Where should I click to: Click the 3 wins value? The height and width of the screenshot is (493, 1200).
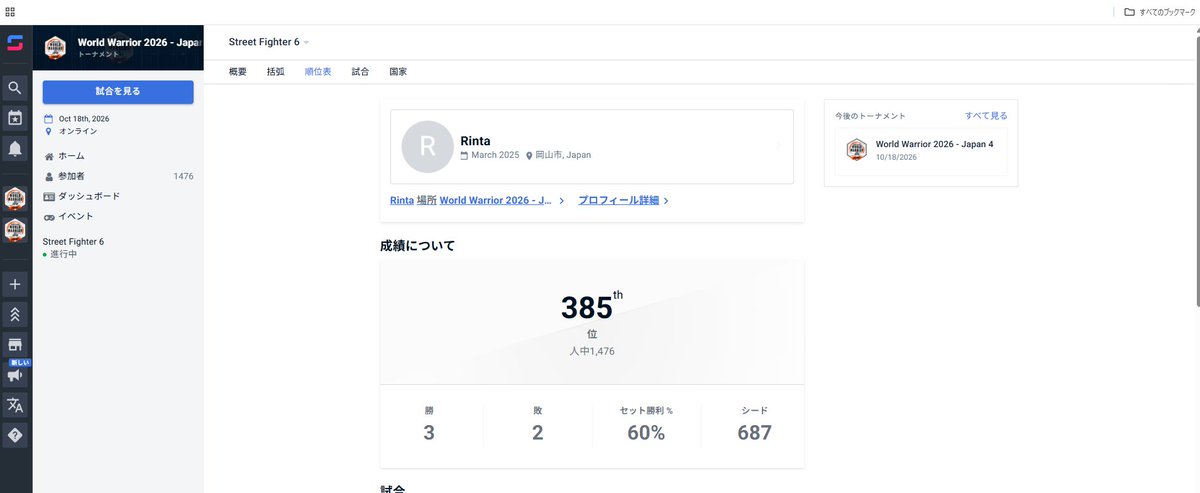tap(429, 433)
